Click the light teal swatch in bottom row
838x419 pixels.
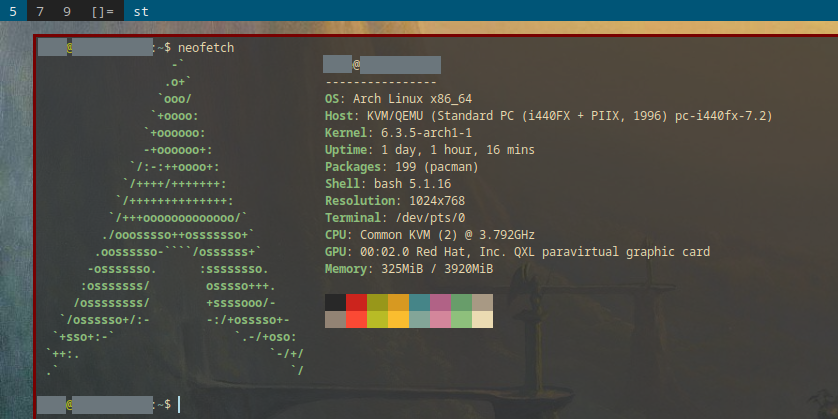420,320
